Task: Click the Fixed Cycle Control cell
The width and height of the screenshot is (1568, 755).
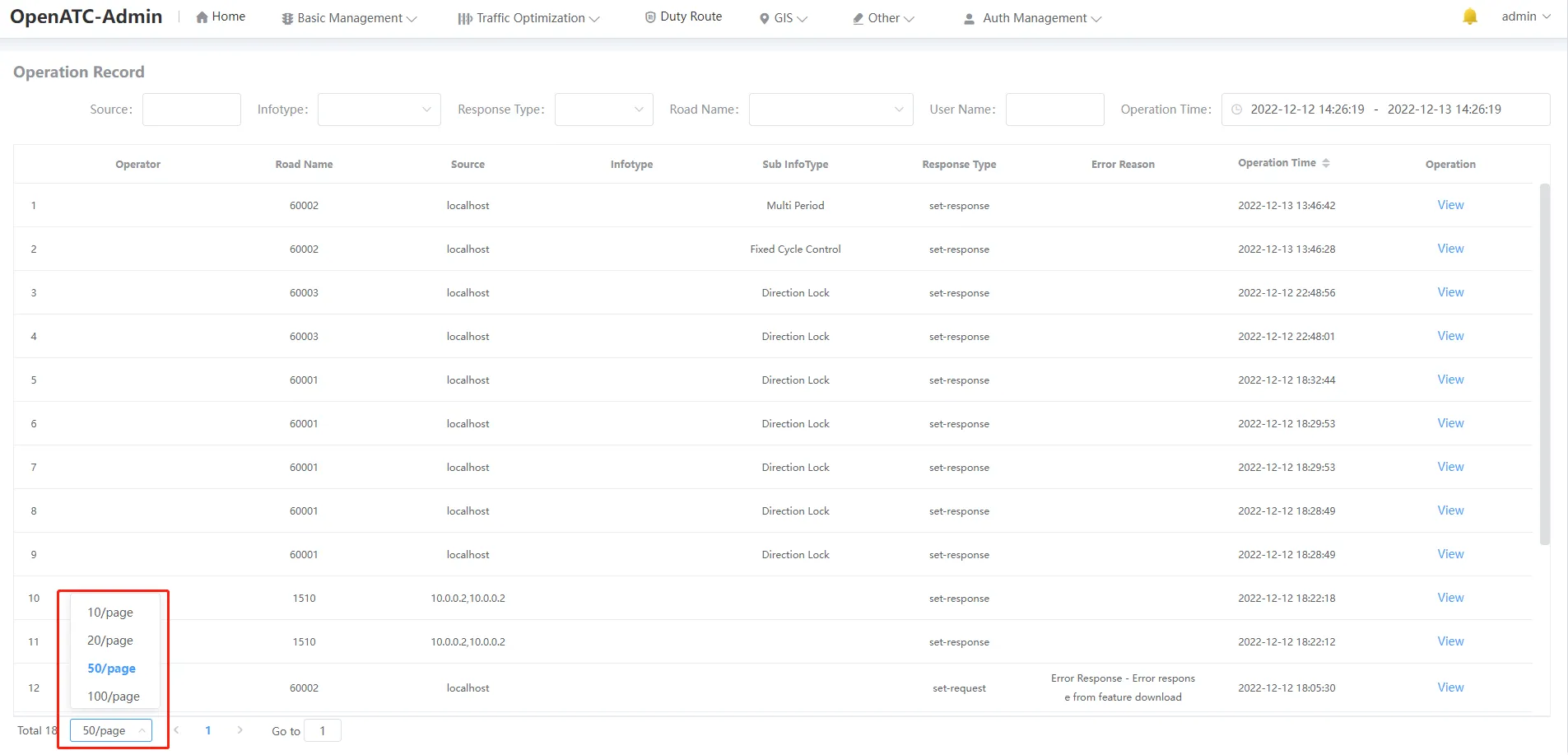Action: 795,249
